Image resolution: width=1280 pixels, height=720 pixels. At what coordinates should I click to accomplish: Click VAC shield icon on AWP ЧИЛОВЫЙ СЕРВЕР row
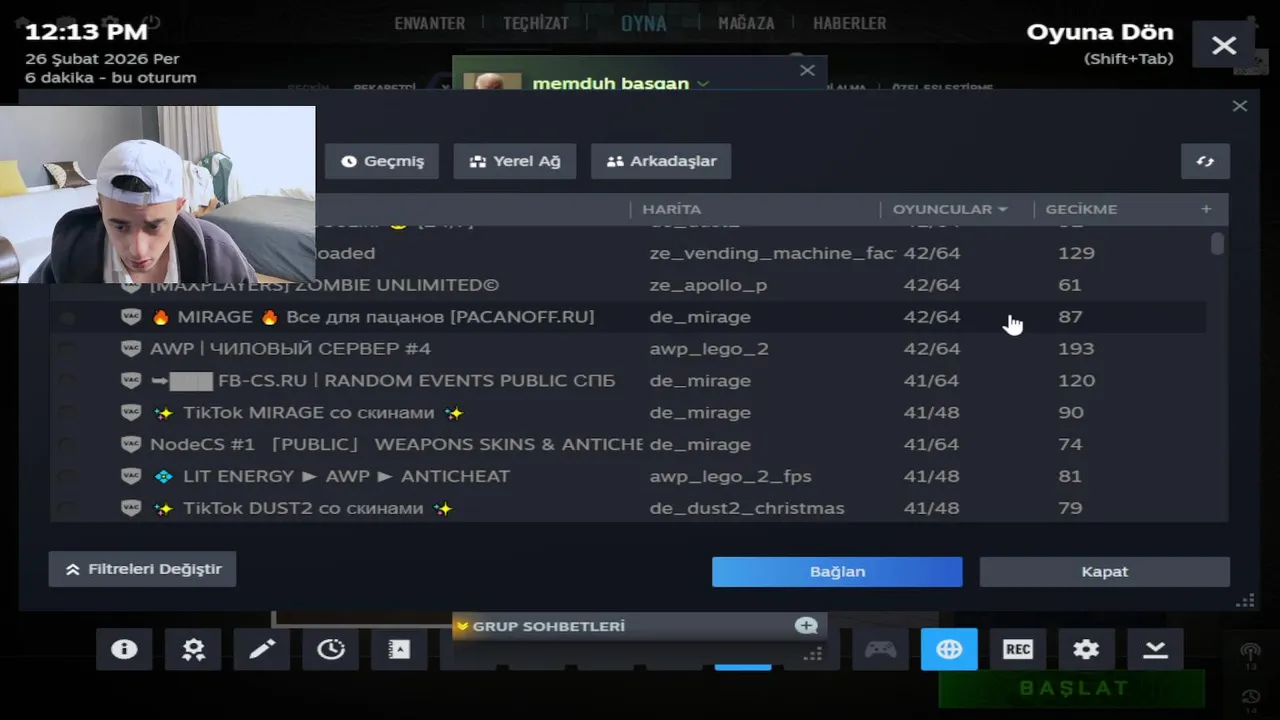click(131, 349)
